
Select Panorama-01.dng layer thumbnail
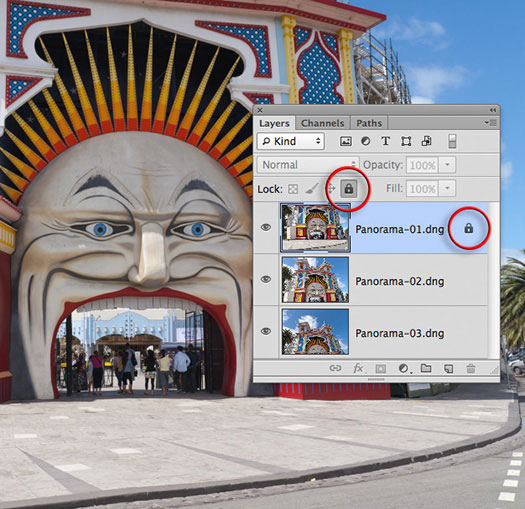[x=315, y=228]
